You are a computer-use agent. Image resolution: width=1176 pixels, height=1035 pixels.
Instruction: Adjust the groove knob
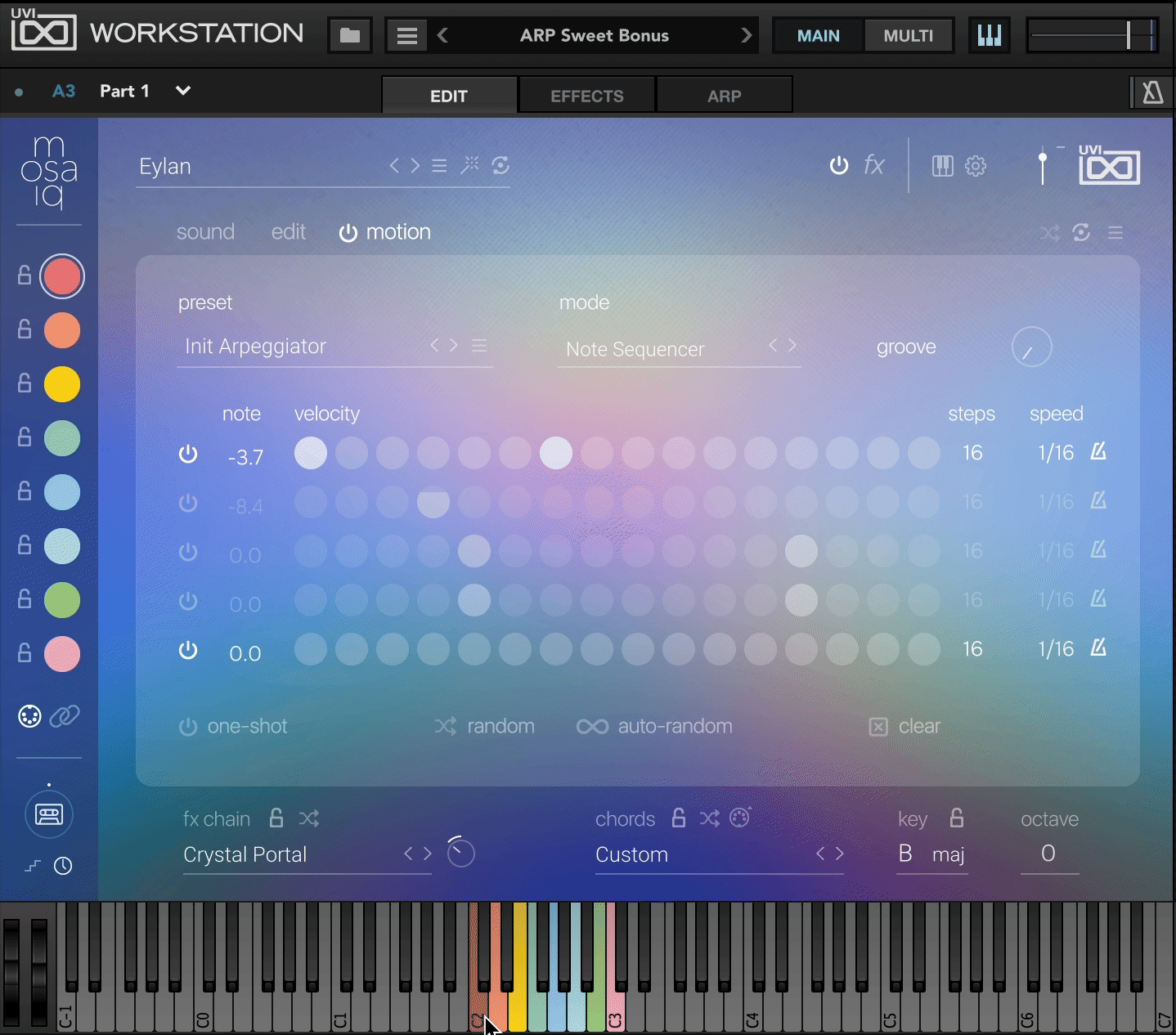tap(1031, 347)
